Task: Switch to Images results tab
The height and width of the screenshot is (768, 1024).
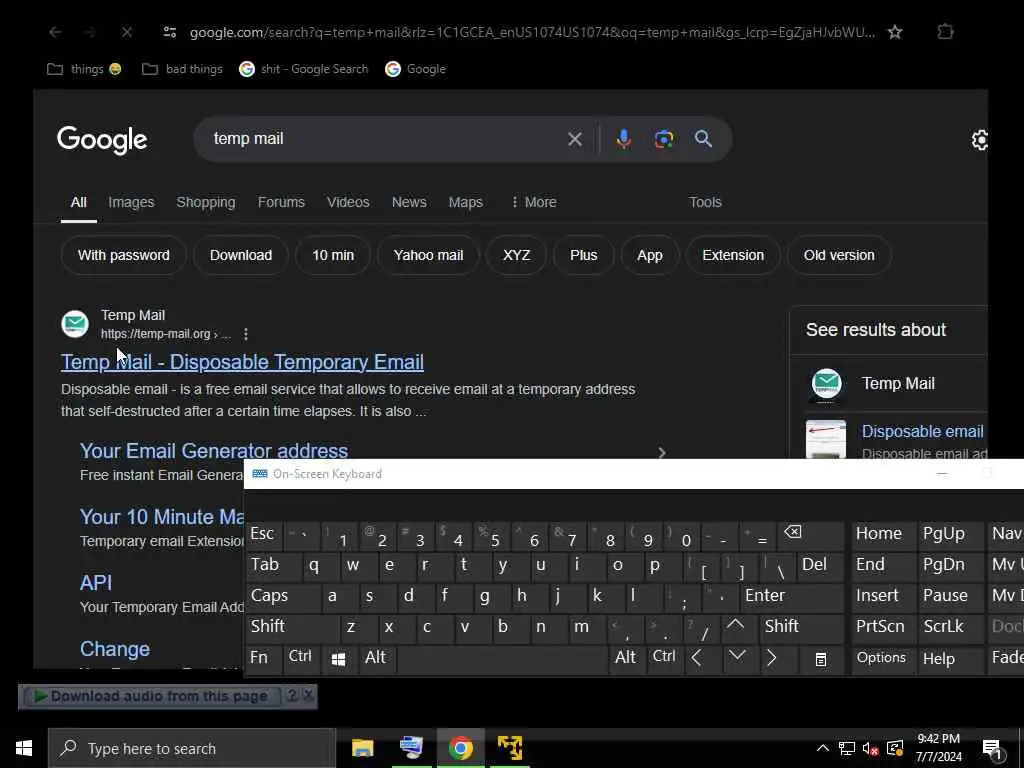Action: coord(131,202)
